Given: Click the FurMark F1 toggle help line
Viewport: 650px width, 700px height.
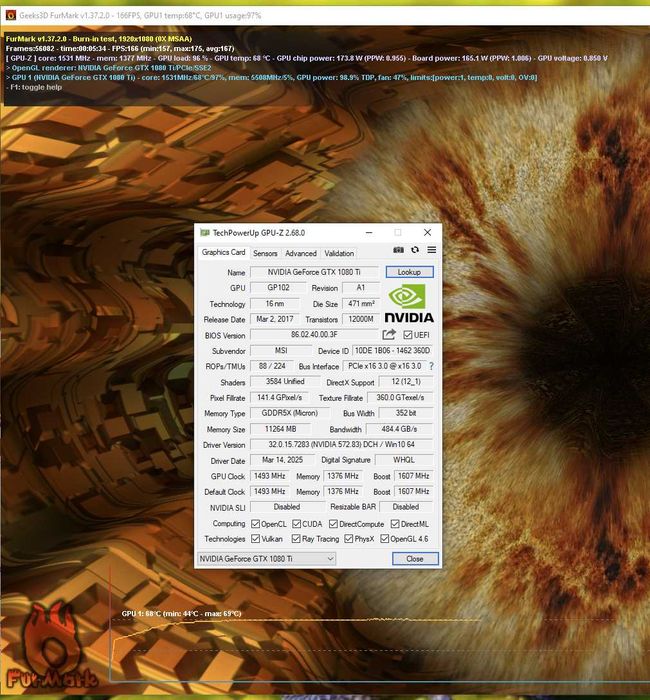Looking at the screenshot, I should tap(34, 87).
